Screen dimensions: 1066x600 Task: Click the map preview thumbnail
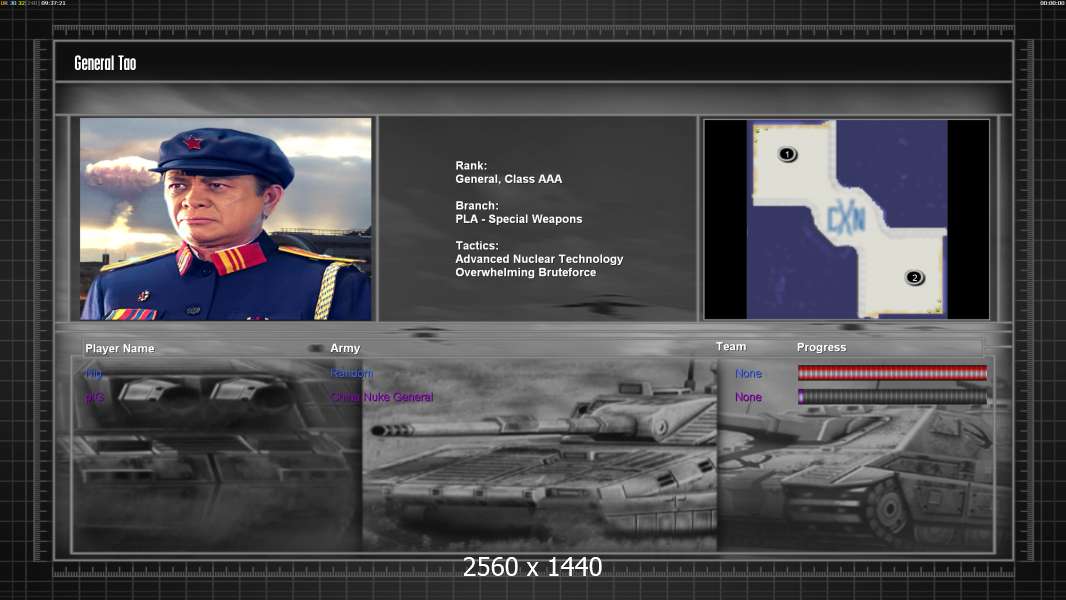[846, 219]
